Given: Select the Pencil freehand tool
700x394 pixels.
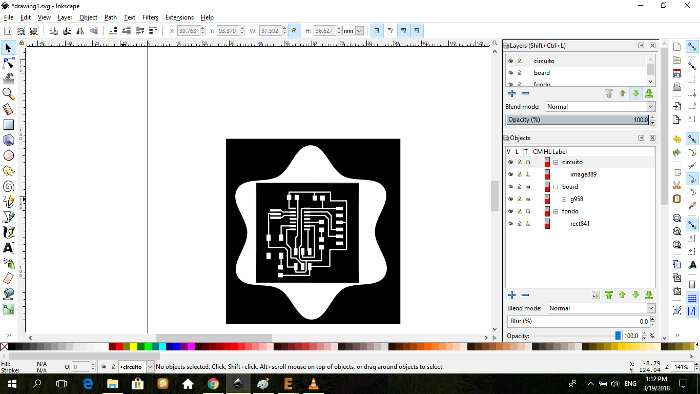Looking at the screenshot, I should 8,201.
